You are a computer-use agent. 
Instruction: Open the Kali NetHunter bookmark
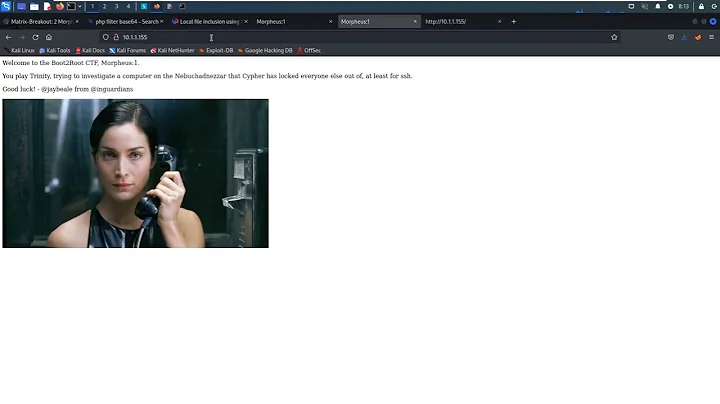point(173,50)
